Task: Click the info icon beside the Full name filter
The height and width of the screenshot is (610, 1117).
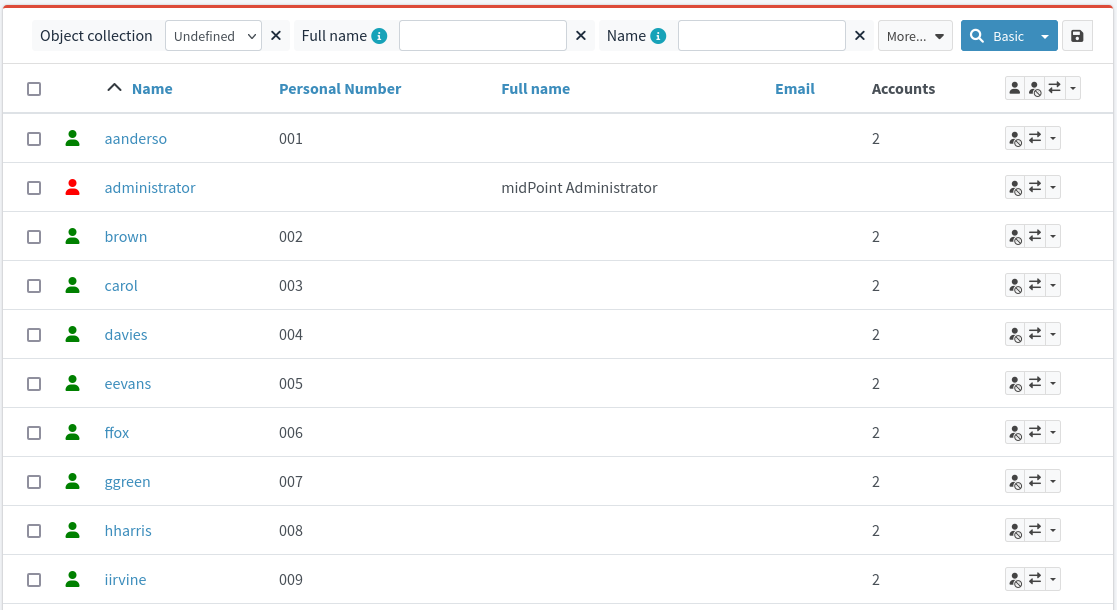Action: (379, 36)
